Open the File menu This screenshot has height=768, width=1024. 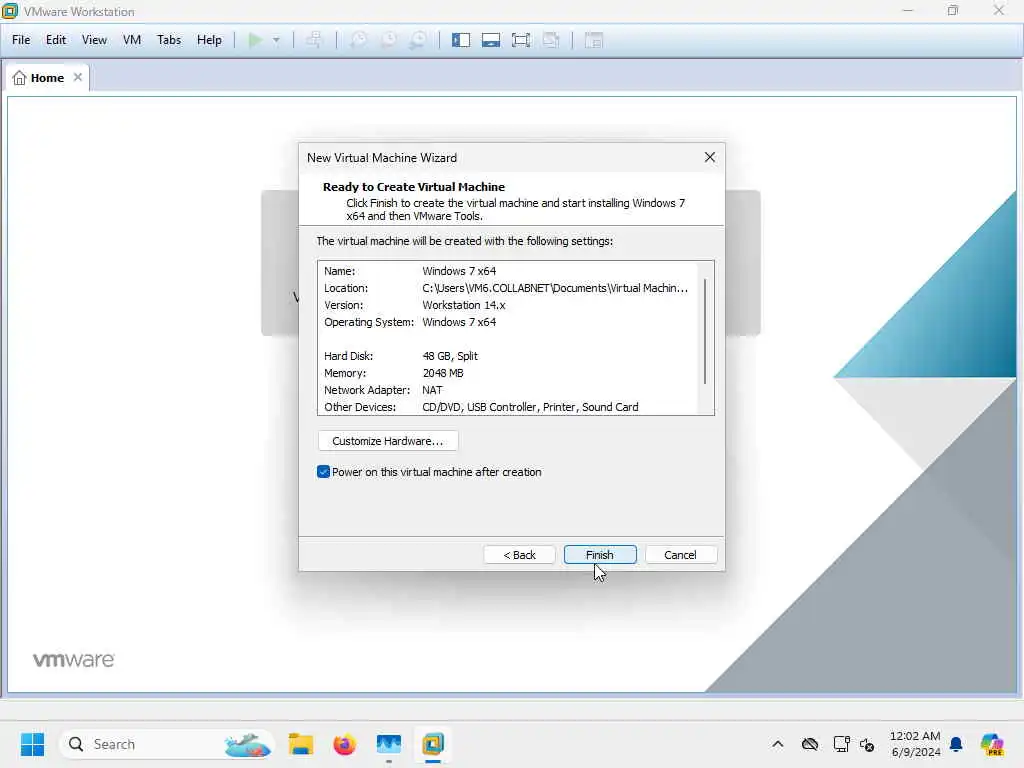tap(21, 40)
